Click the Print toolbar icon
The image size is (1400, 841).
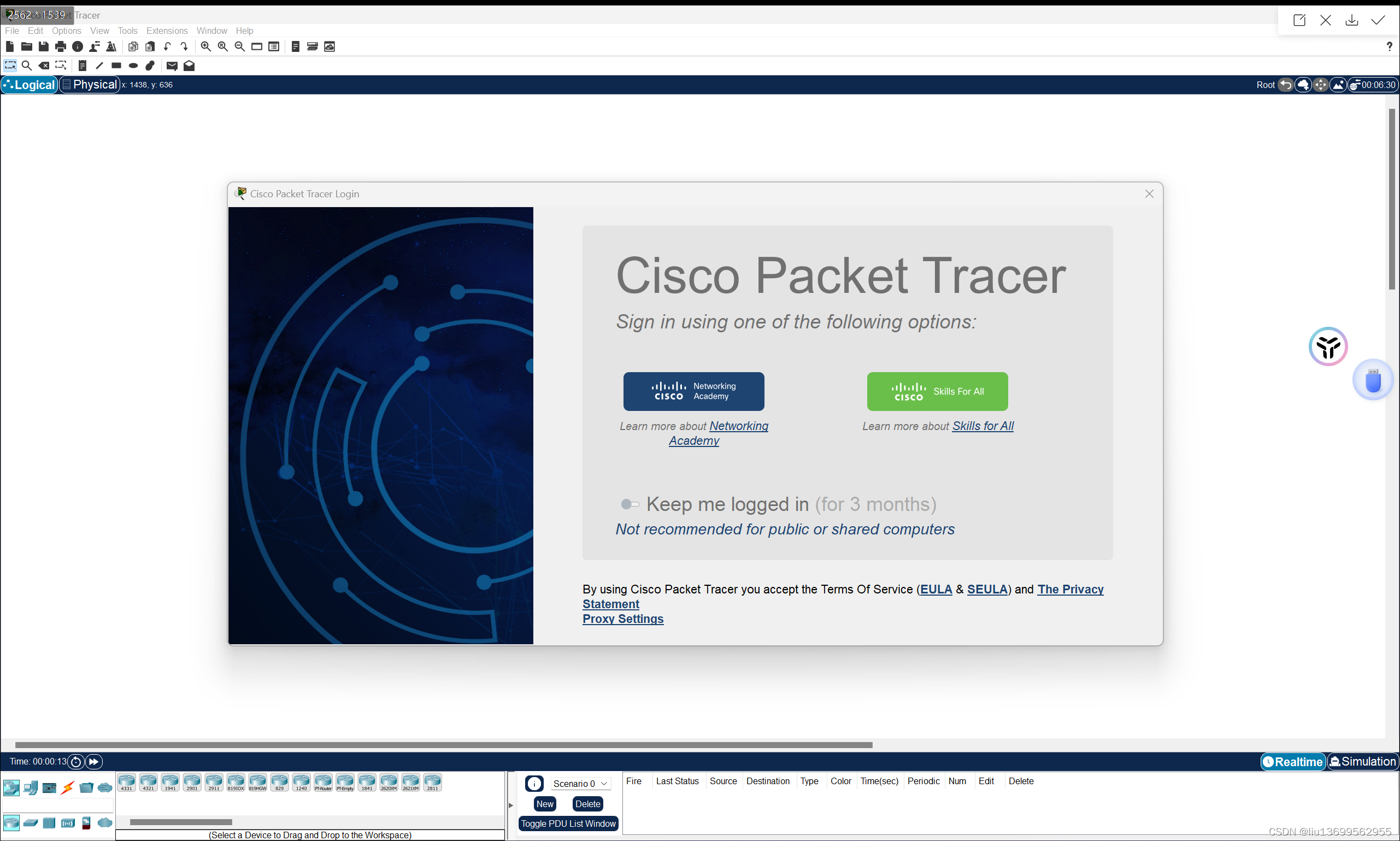[61, 46]
